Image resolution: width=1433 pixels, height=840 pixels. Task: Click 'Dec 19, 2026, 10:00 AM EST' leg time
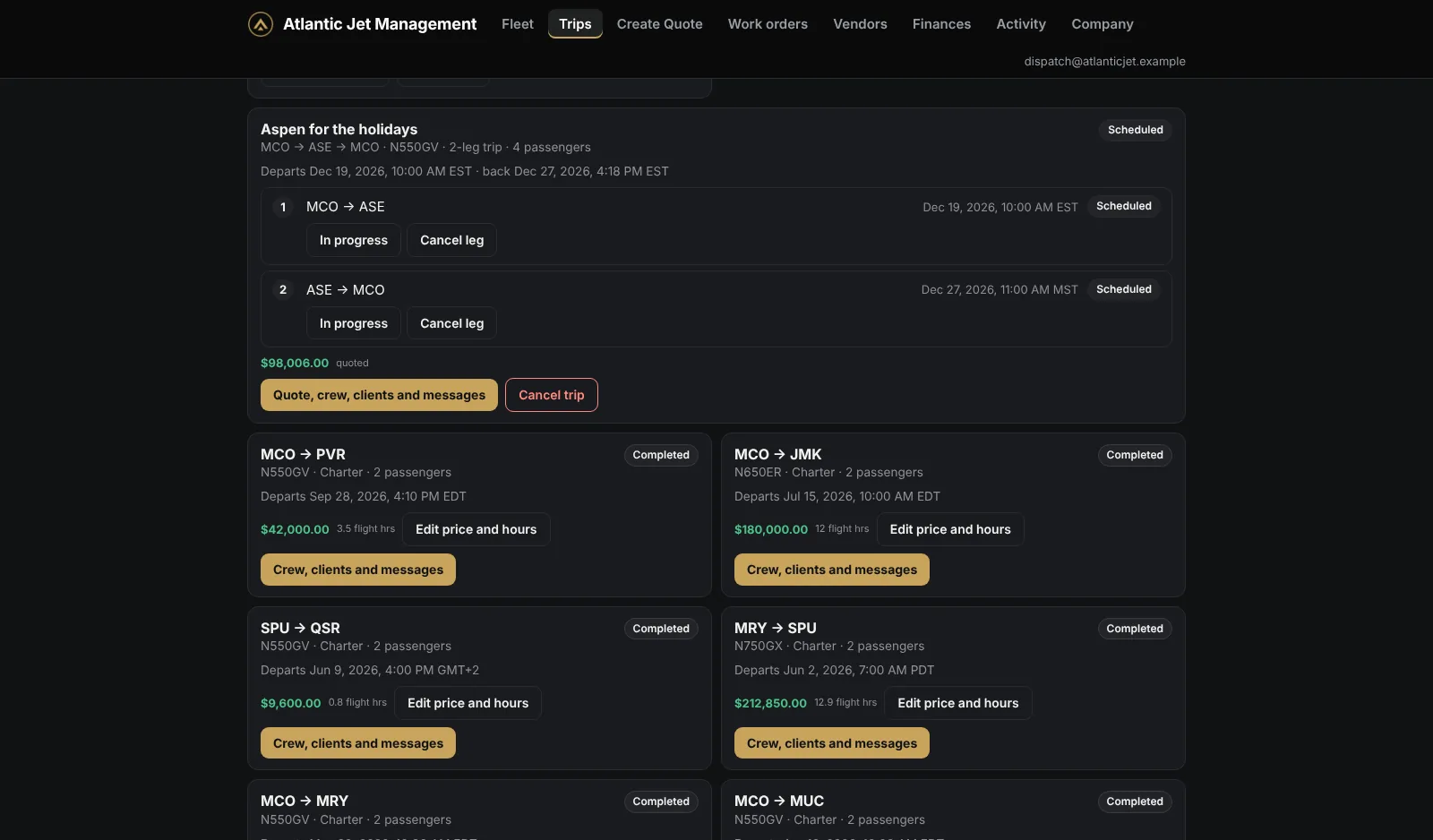coord(1000,207)
